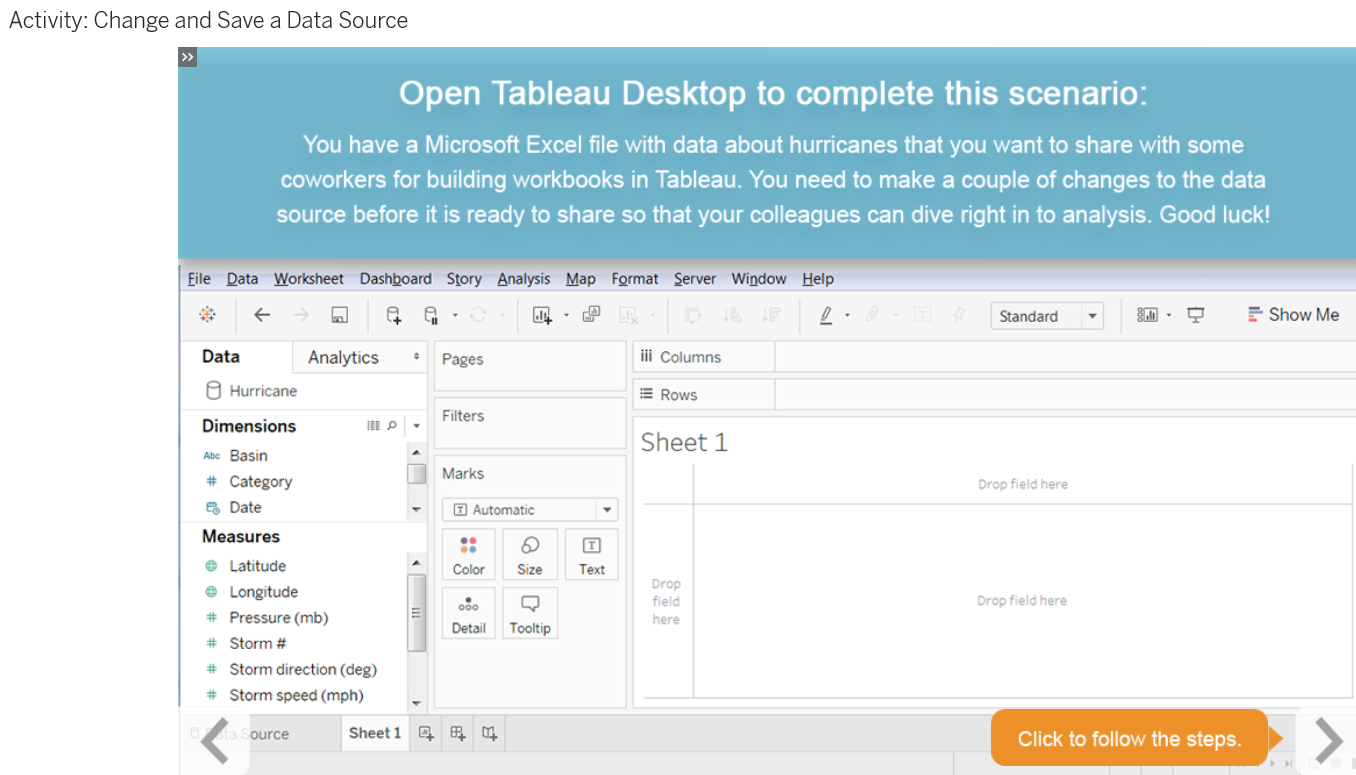
Task: Click the Detail button in Marks card
Action: [x=468, y=613]
